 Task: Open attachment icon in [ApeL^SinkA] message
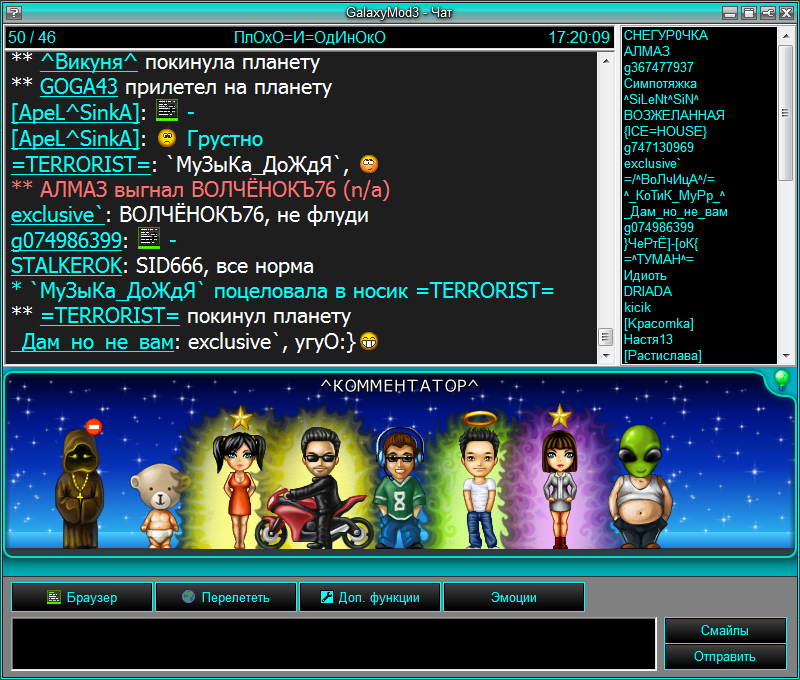[167, 111]
